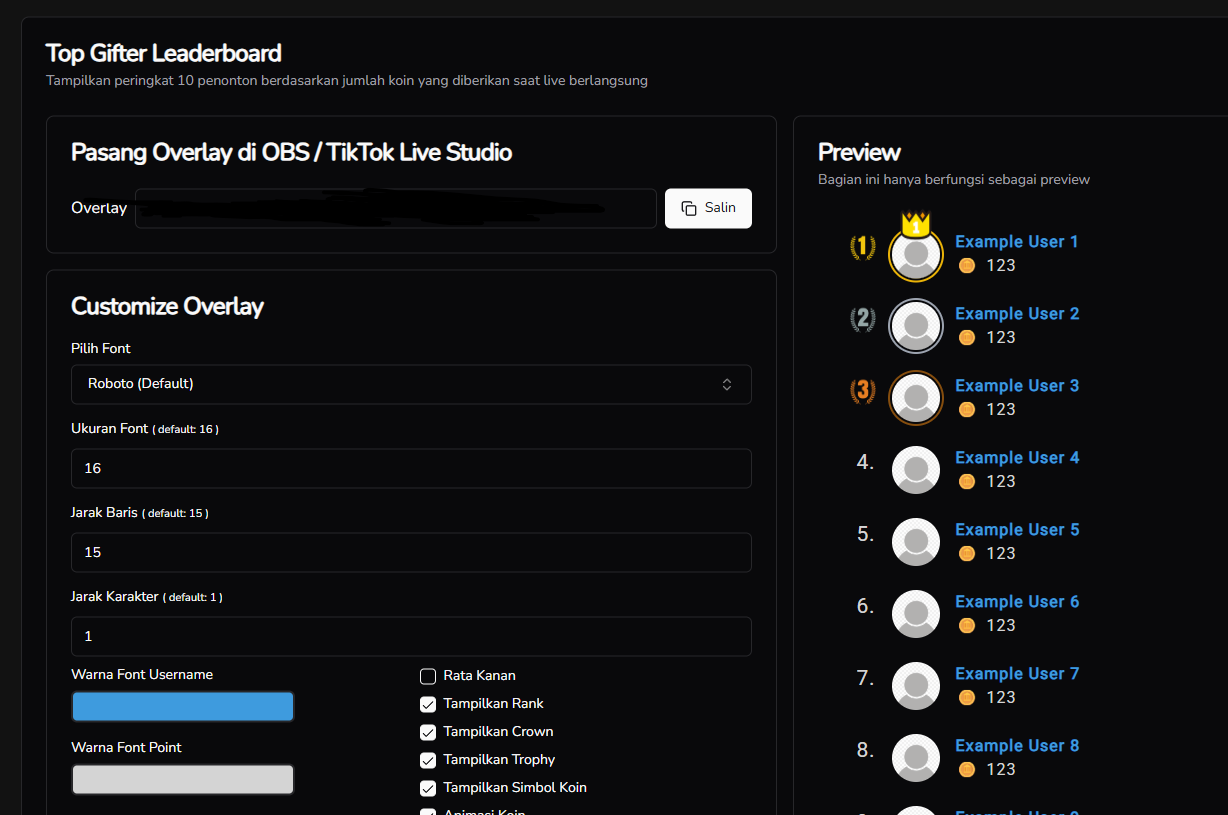Viewport: 1228px width, 815px height.
Task: Click the silver rank 2 laurel badge
Action: pos(862,320)
